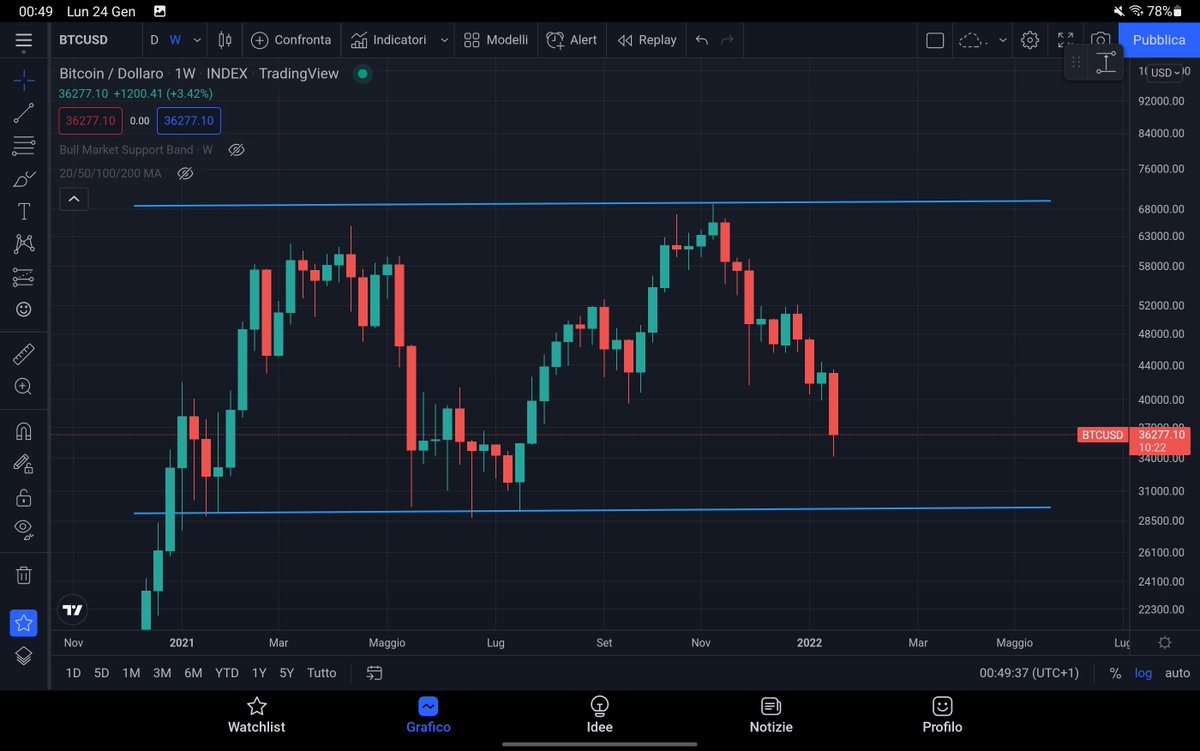Image resolution: width=1200 pixels, height=751 pixels.
Task: Expand the favorite indicators dropdown arrow
Action: (x=444, y=40)
